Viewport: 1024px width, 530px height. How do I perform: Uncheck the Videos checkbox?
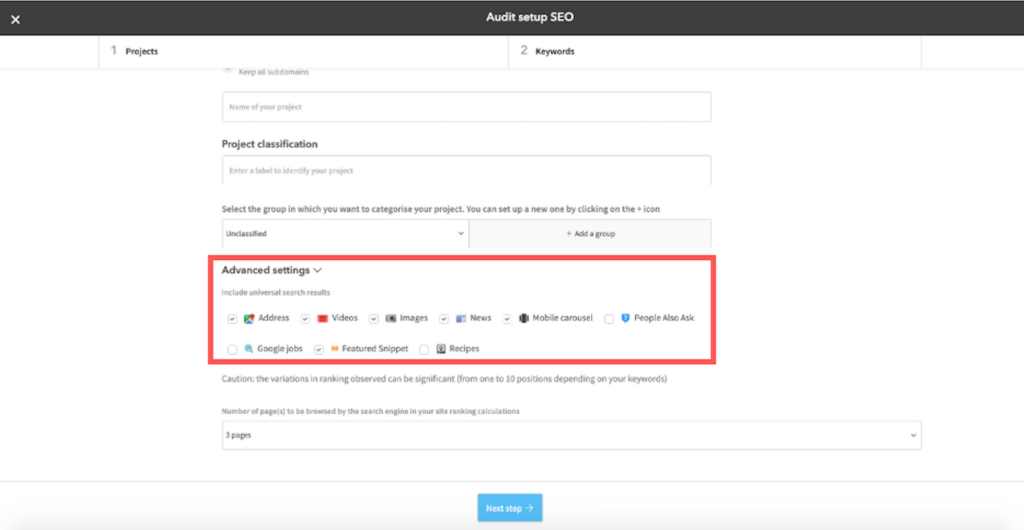(305, 319)
